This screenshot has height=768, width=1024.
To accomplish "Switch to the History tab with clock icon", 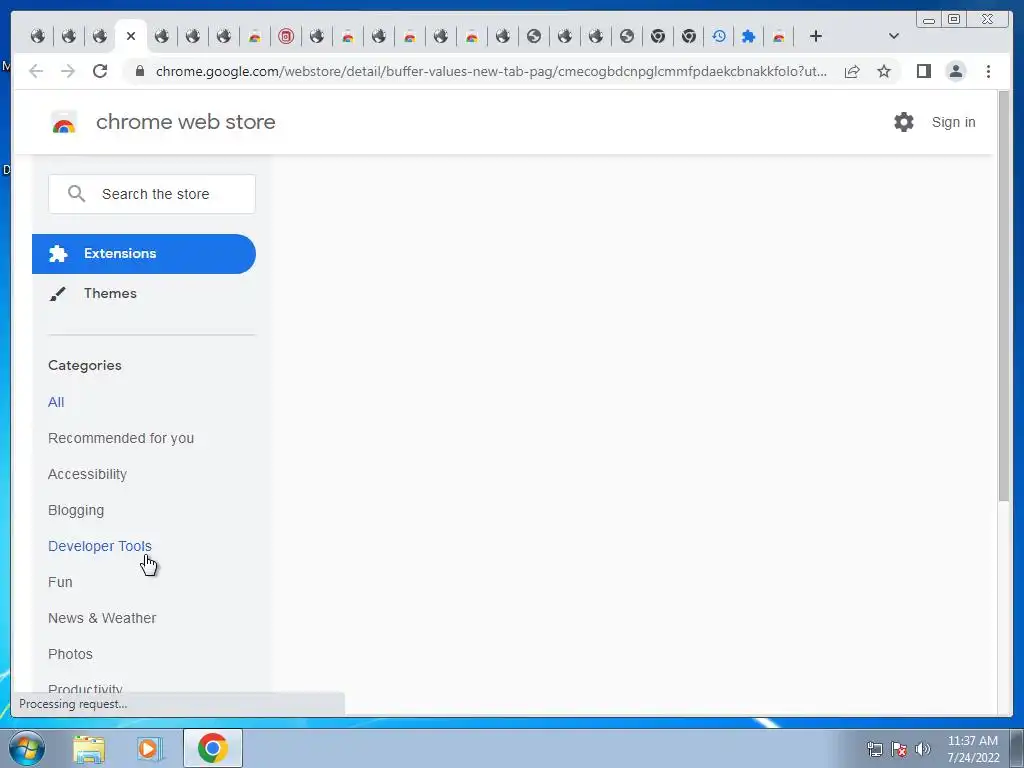I will point(719,37).
